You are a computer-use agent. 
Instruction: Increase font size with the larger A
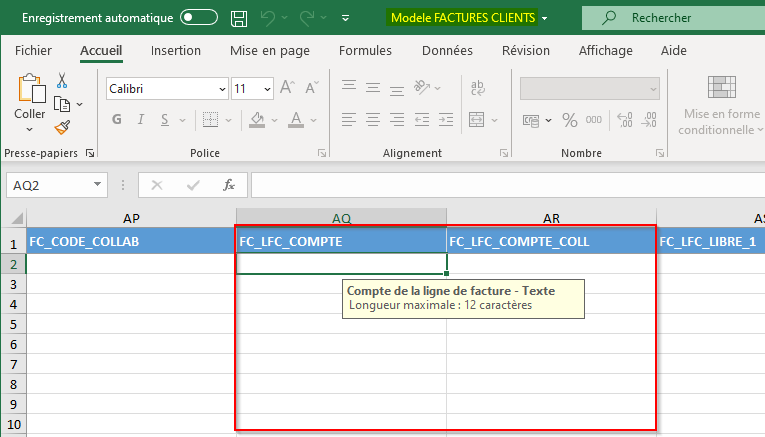(287, 88)
